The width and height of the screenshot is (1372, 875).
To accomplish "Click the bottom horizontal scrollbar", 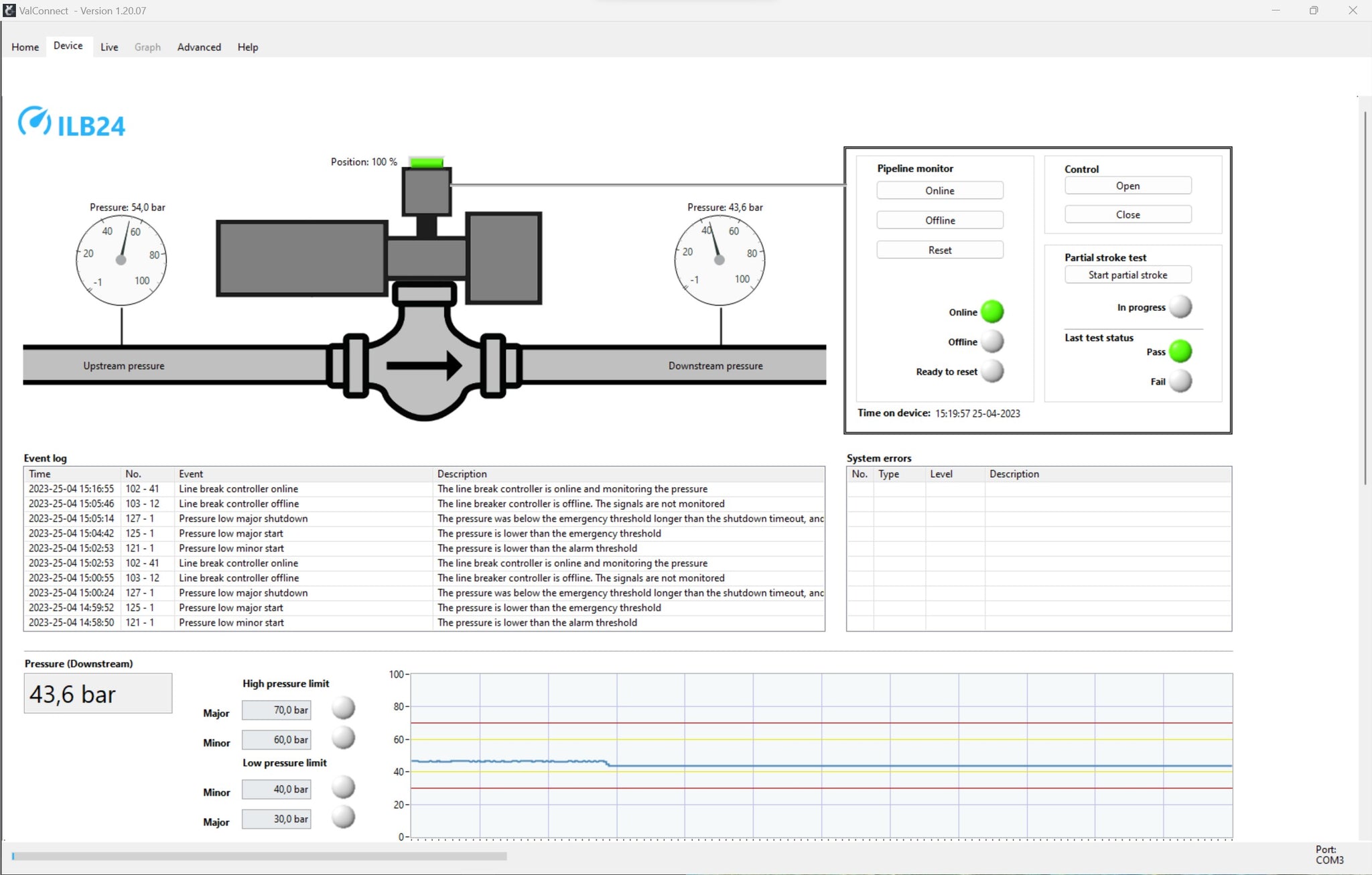I will coord(259,856).
